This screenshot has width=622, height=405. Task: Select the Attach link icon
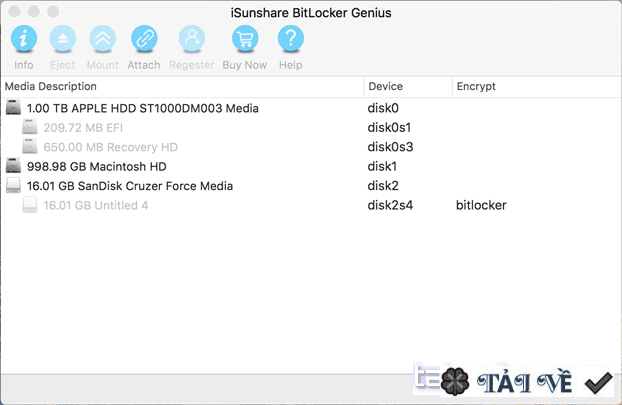tap(144, 38)
